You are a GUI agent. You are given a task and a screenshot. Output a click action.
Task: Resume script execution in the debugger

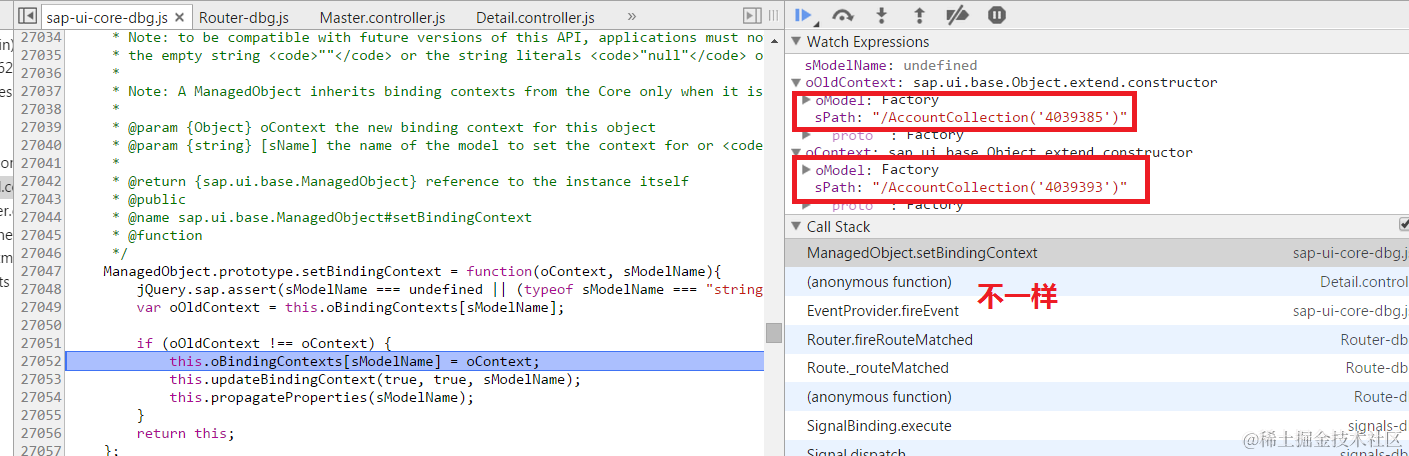click(802, 15)
